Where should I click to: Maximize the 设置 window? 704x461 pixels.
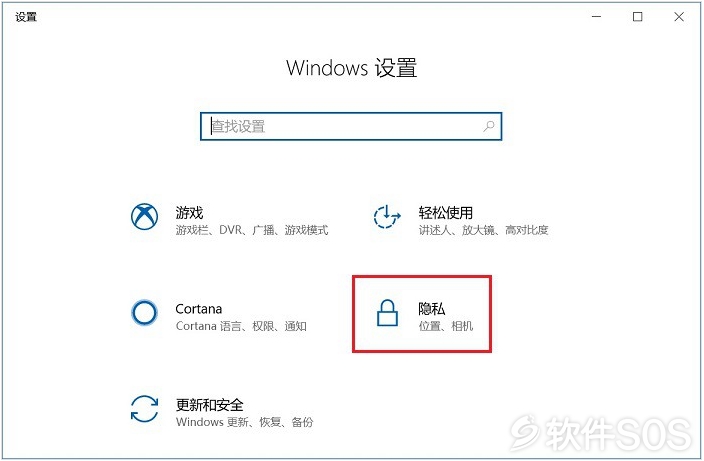coord(637,17)
